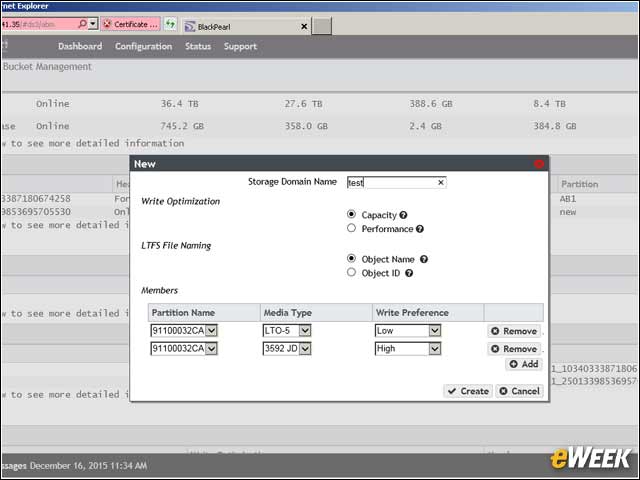Image resolution: width=640 pixels, height=480 pixels.
Task: Click 745.2 GB value
Action: [x=182, y=126]
